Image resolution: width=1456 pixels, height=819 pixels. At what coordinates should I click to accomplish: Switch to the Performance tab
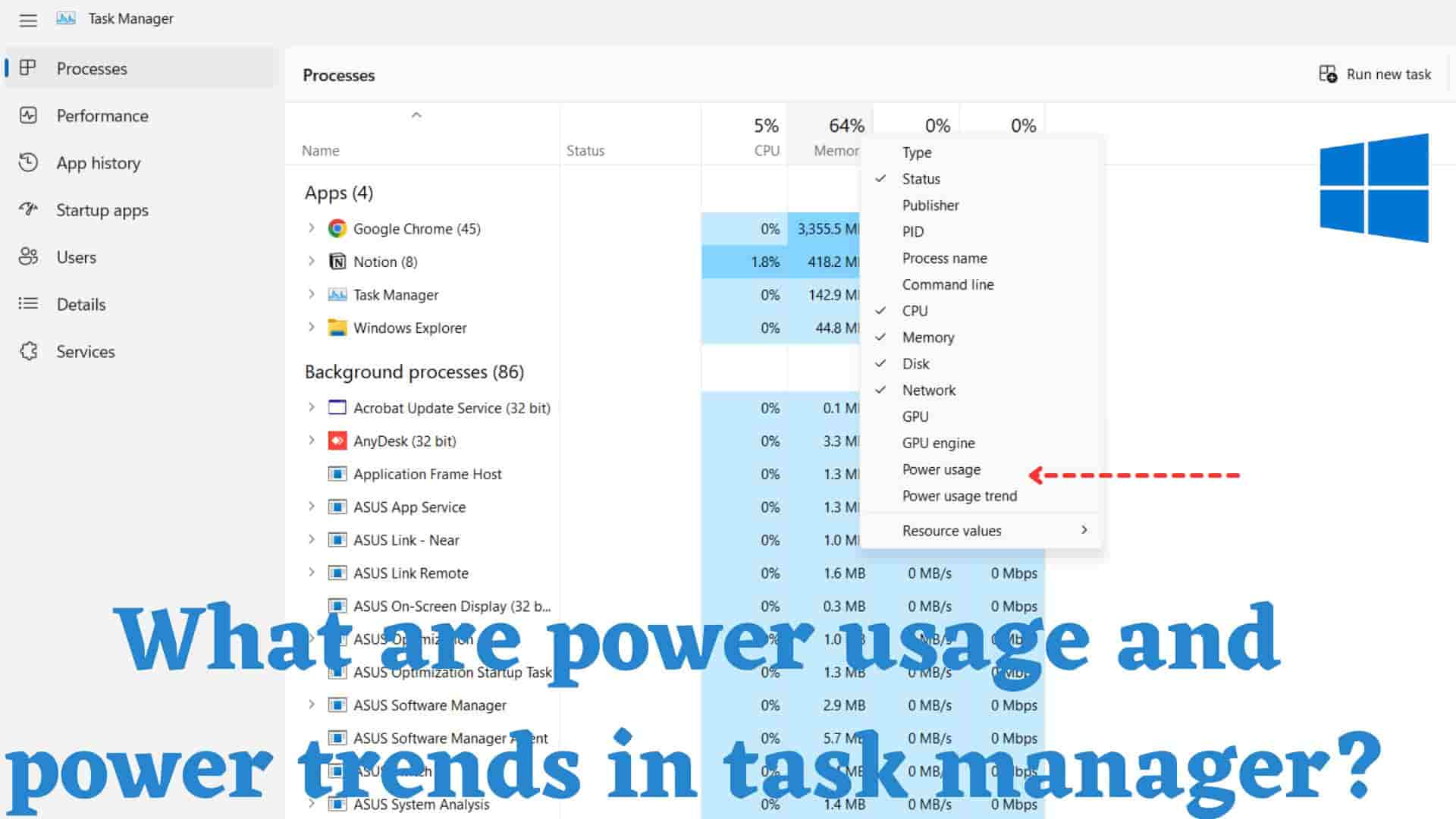[x=141, y=115]
